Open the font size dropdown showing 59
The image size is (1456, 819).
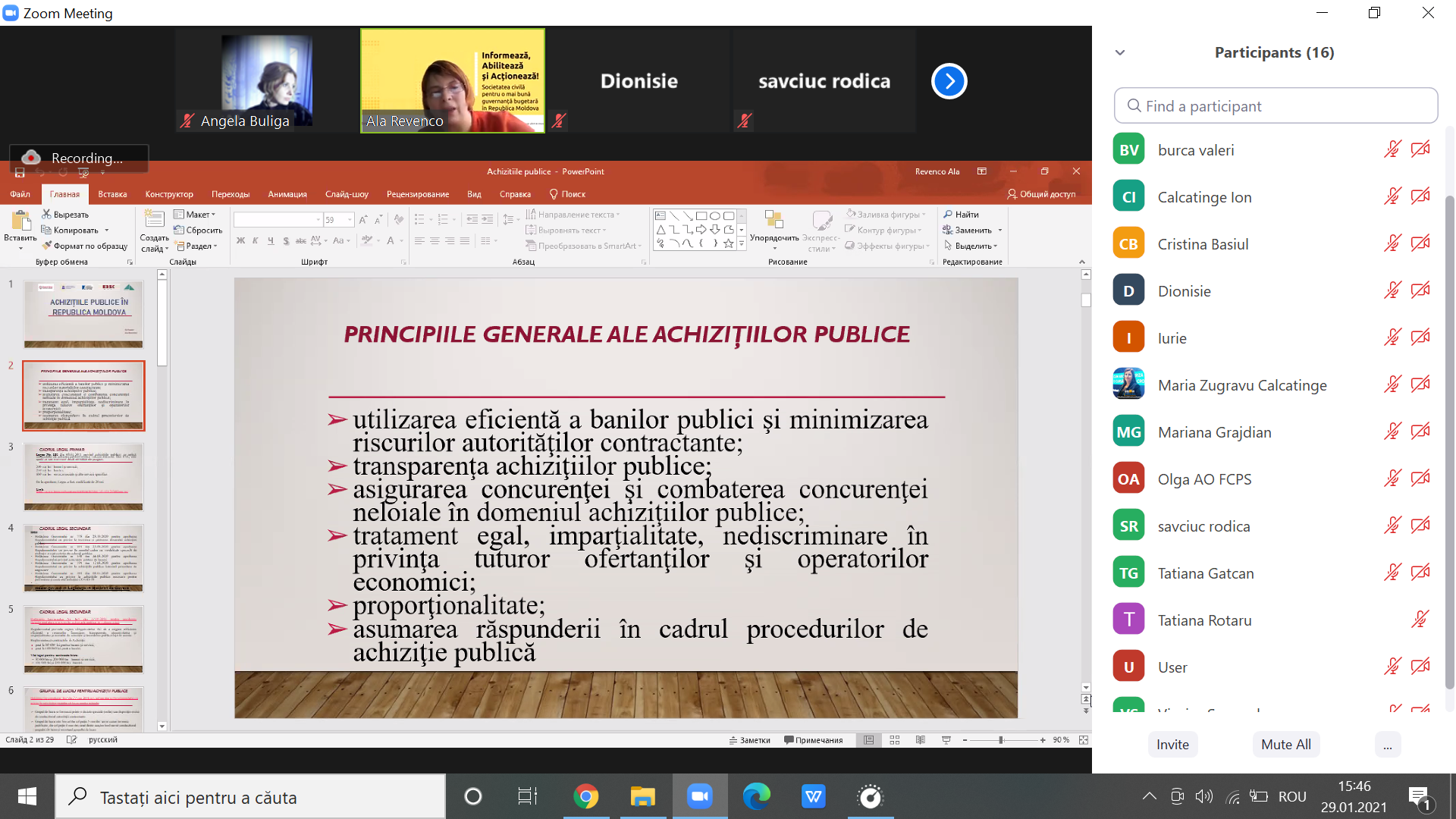point(350,220)
